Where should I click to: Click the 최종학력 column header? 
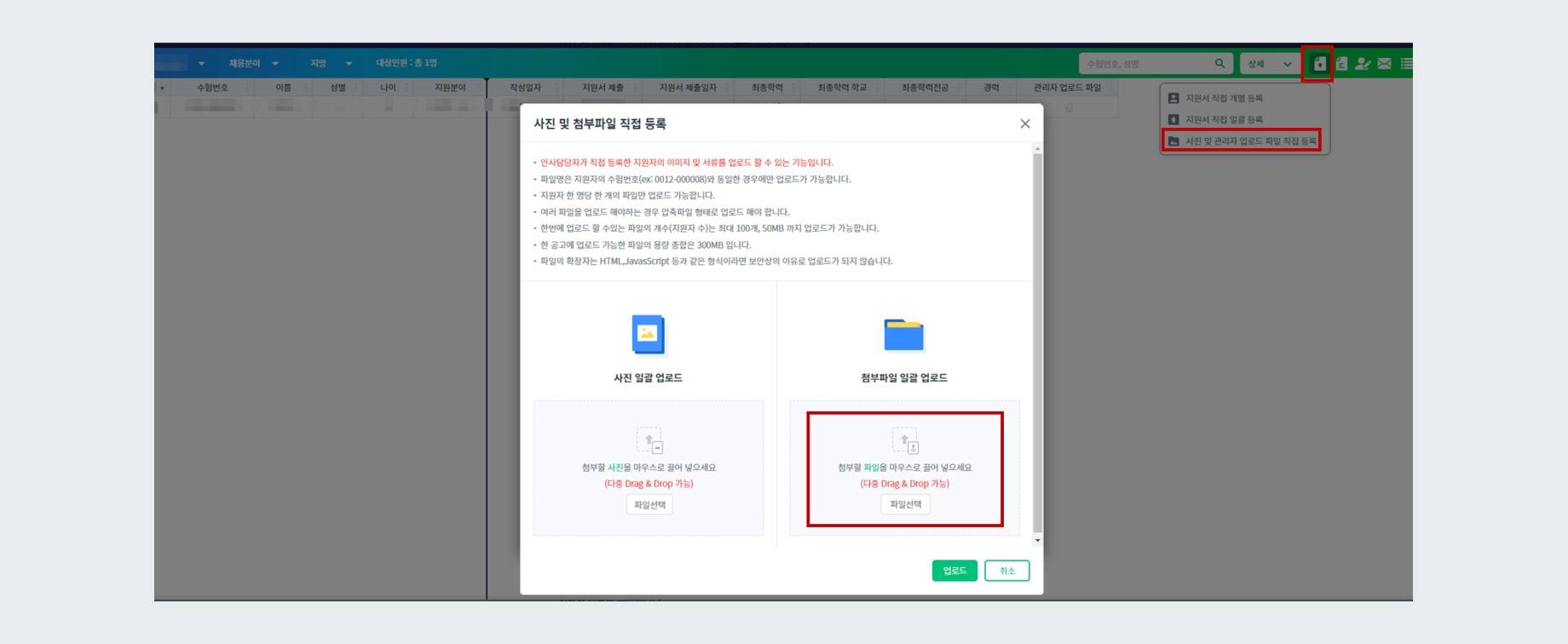[767, 88]
